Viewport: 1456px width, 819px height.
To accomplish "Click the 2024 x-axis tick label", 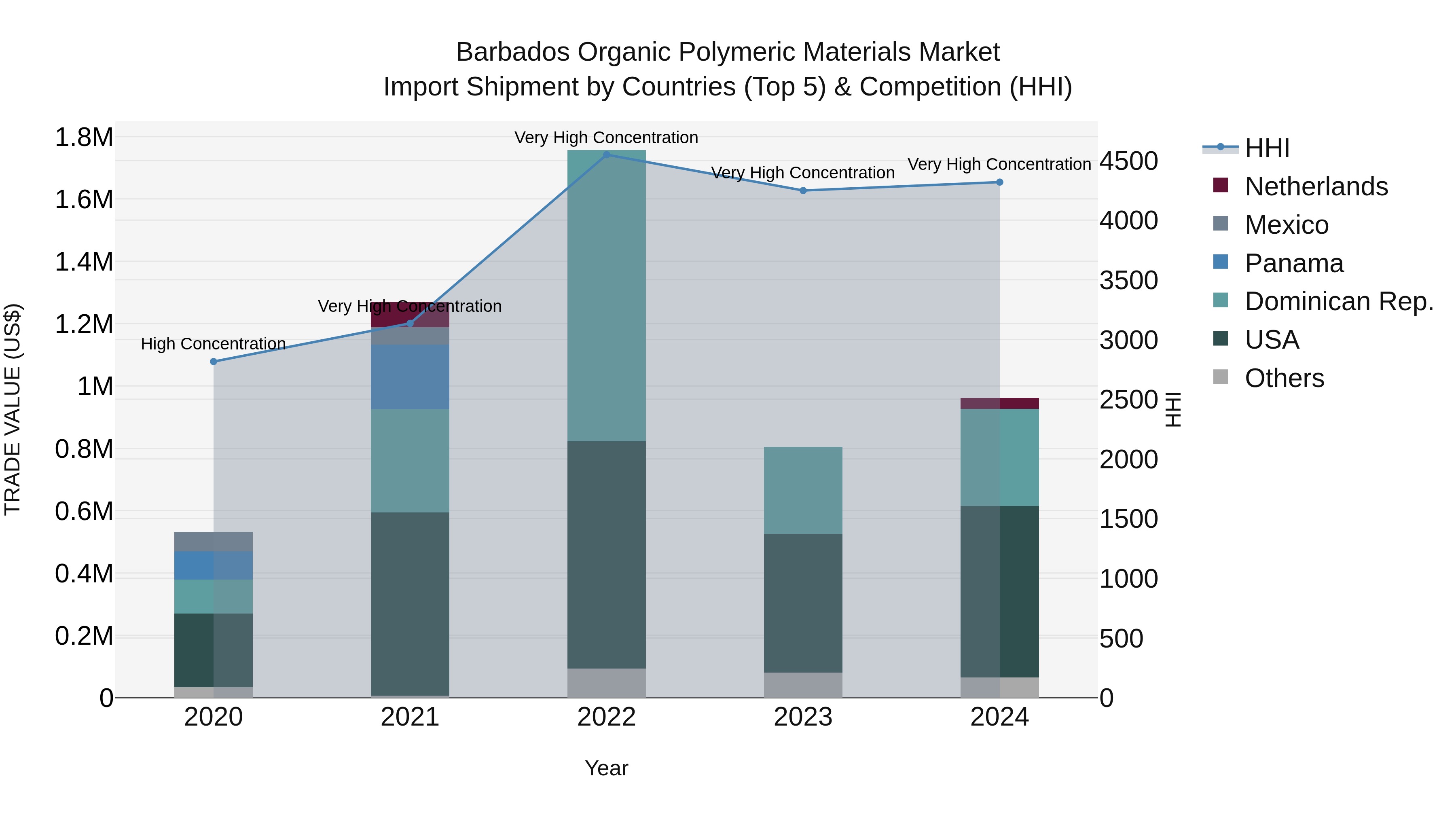I will click(1000, 717).
